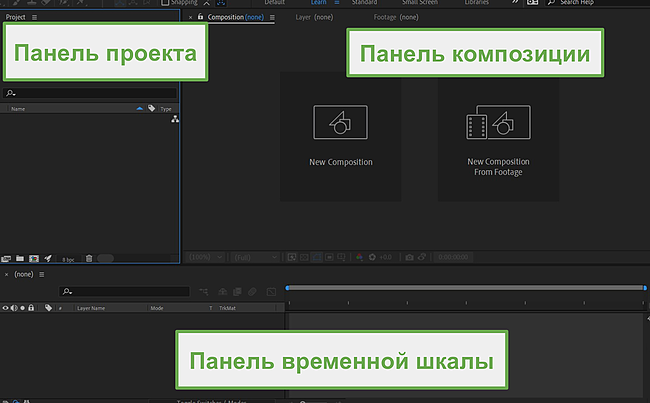Click the Project panel search field
The image size is (650, 403).
pos(90,93)
